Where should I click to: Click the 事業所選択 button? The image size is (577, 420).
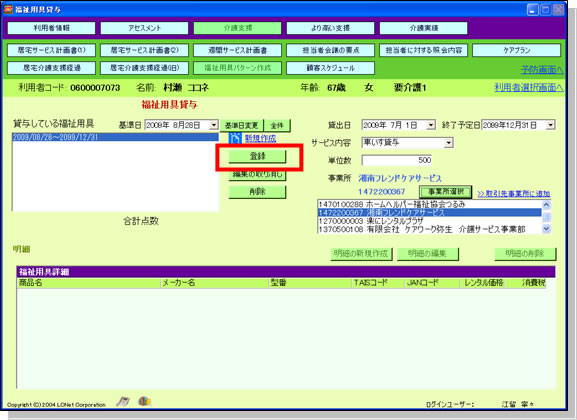click(x=446, y=192)
